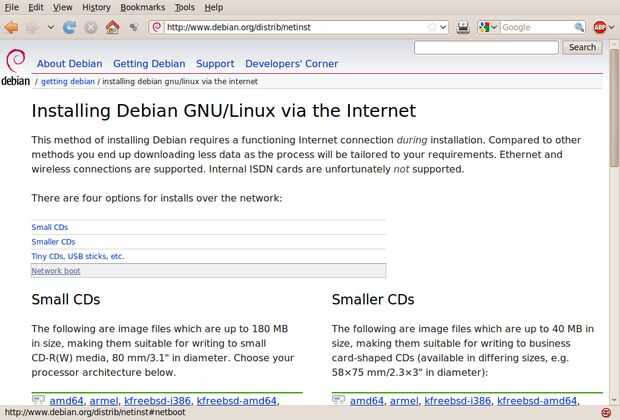The width and height of the screenshot is (620, 420).
Task: Click the 'Smaller CDs' section heading
Action: tap(373, 299)
